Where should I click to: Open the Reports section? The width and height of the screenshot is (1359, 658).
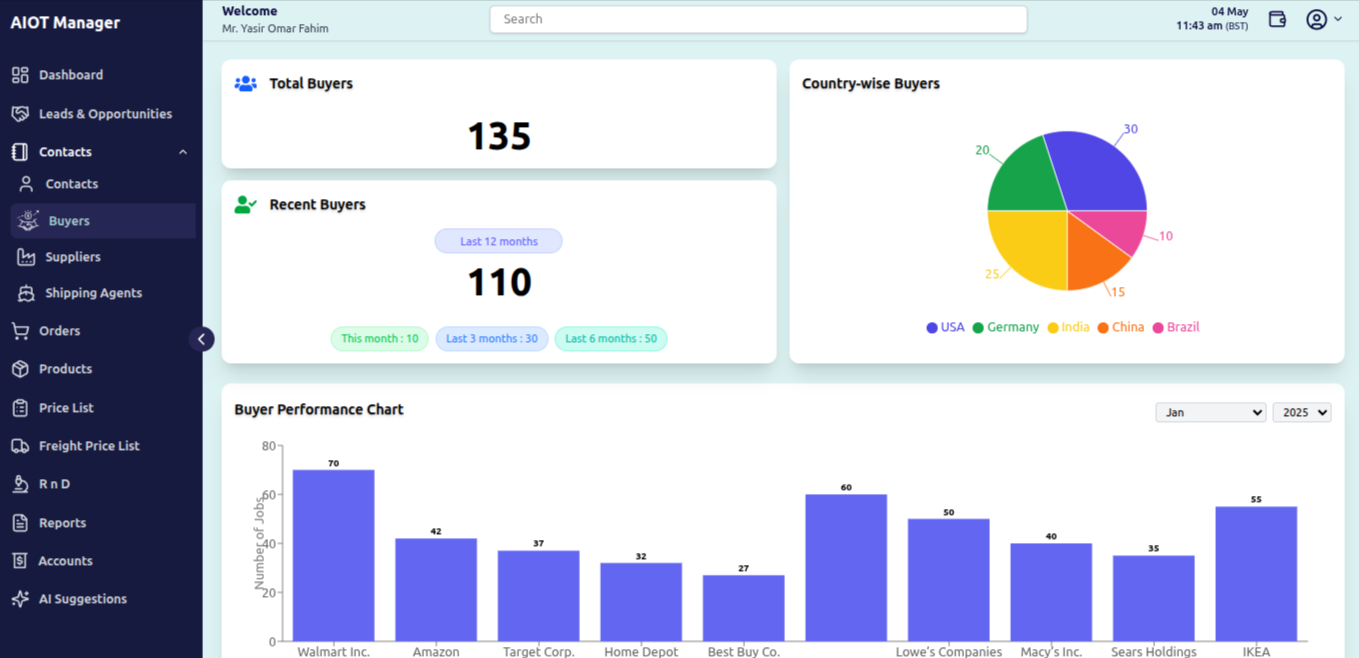(x=62, y=523)
